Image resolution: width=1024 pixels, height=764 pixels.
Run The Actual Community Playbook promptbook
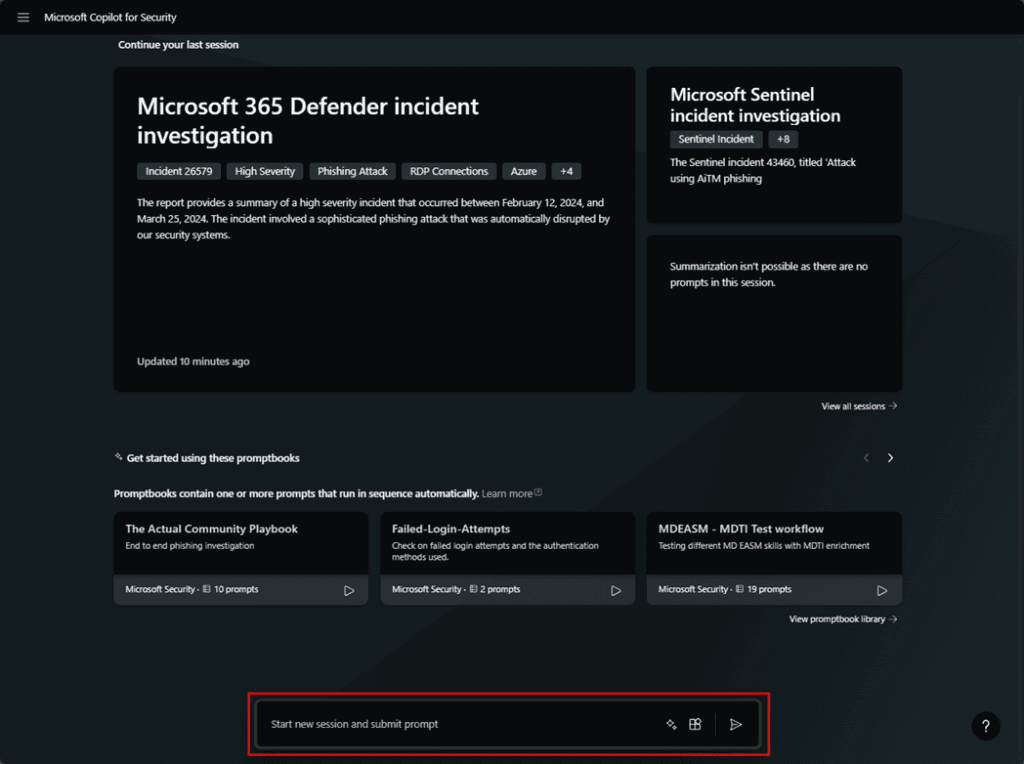349,590
